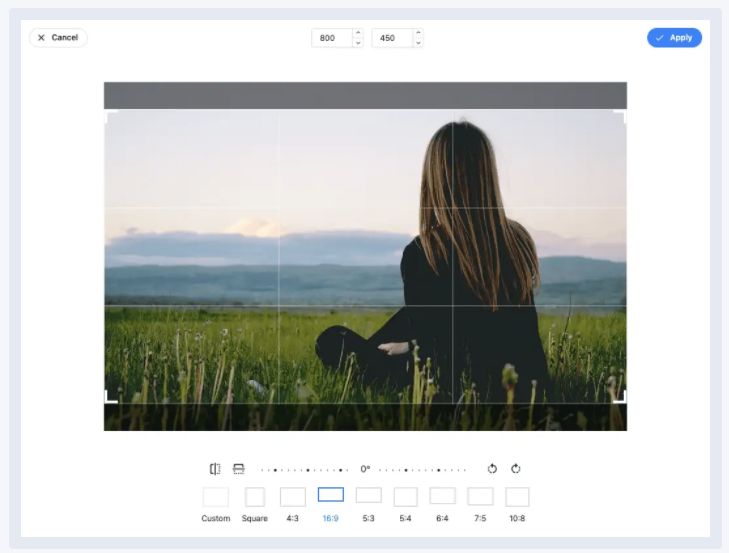
Task: Click the height input showing 450
Action: [x=392, y=38]
